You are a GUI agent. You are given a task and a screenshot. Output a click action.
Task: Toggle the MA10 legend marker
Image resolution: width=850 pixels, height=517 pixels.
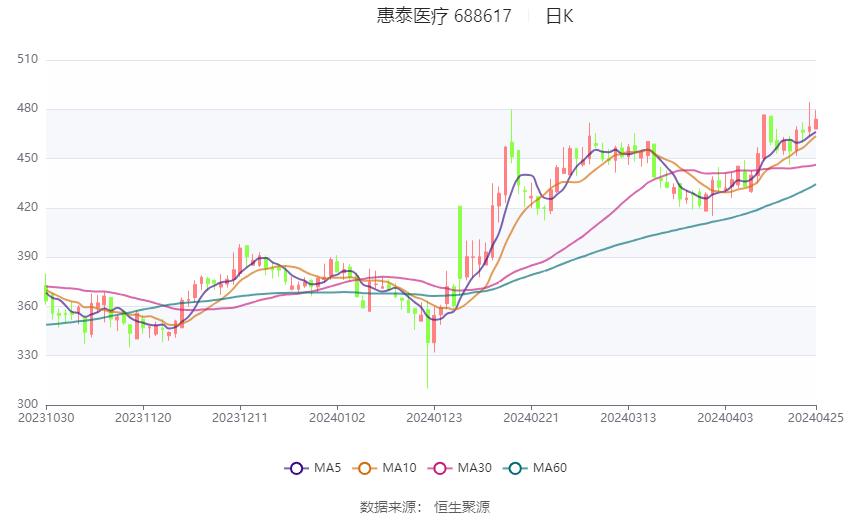click(364, 468)
